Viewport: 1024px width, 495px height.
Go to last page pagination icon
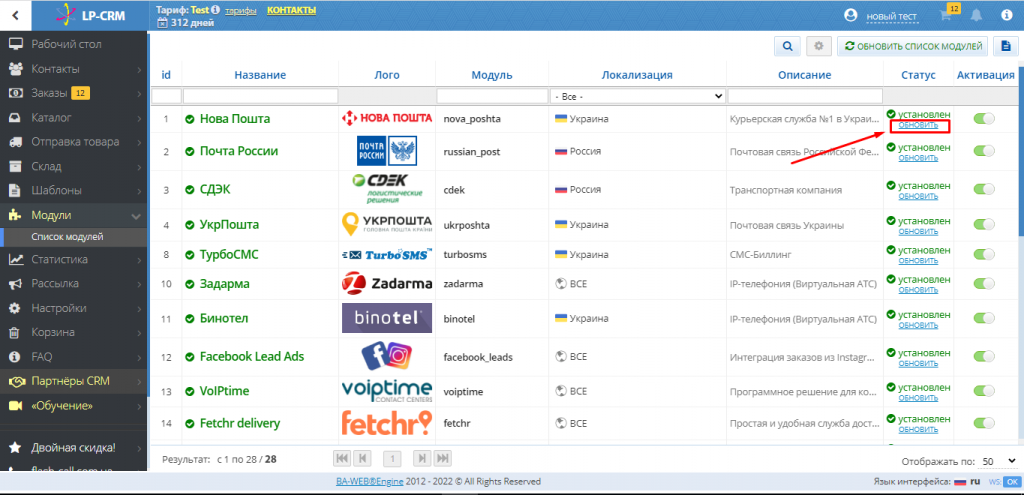[442, 458]
